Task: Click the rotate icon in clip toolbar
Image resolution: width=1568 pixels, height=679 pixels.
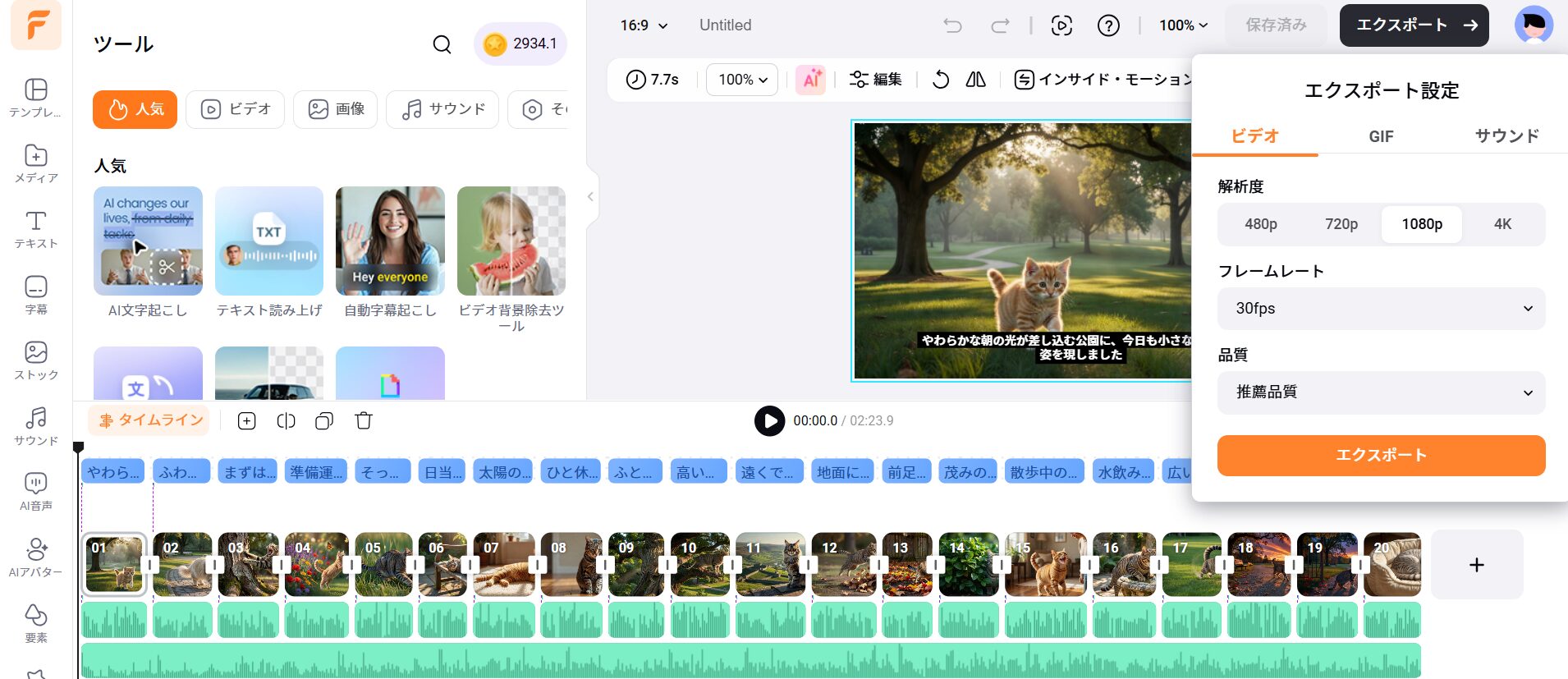Action: point(941,80)
